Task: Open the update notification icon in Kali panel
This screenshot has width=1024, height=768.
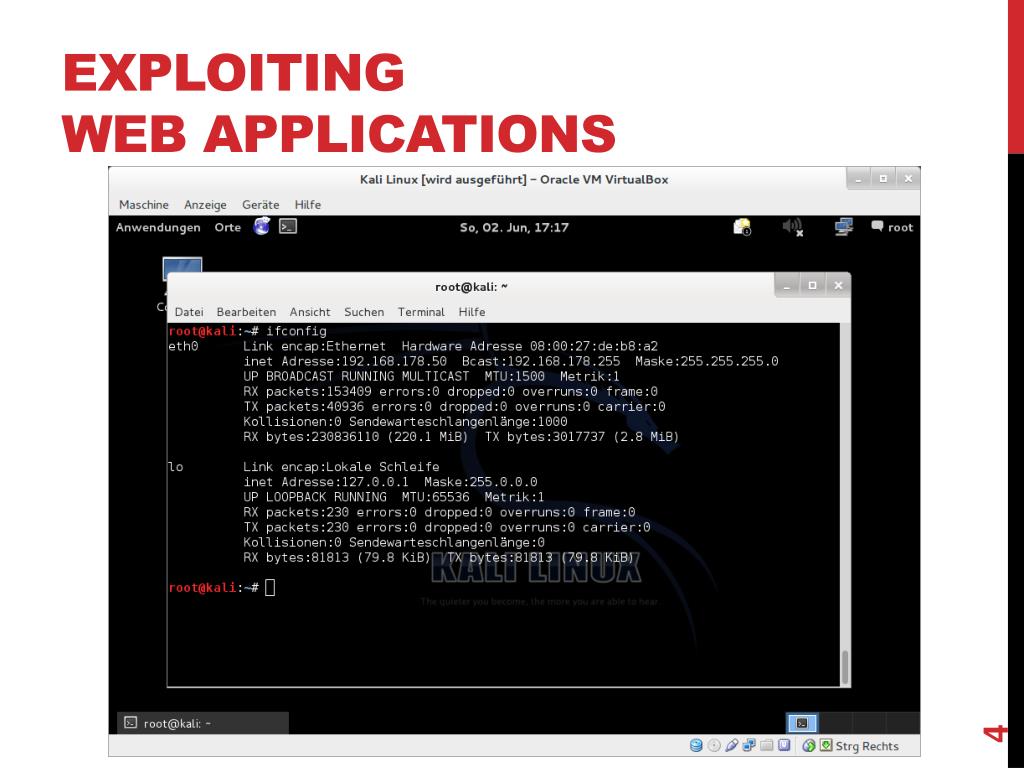Action: pos(742,227)
